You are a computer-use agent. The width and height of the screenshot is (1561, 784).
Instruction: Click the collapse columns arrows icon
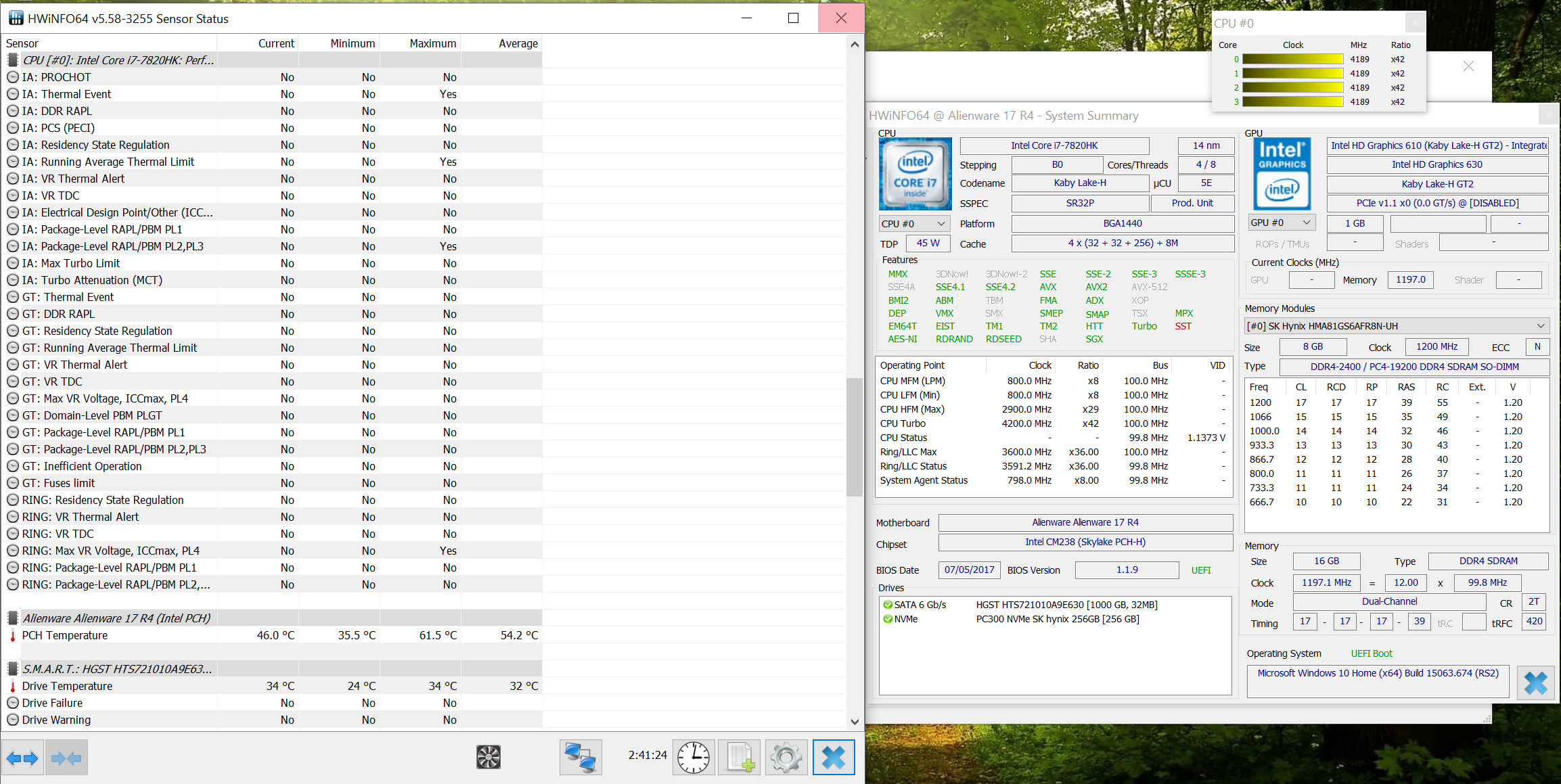coord(66,758)
